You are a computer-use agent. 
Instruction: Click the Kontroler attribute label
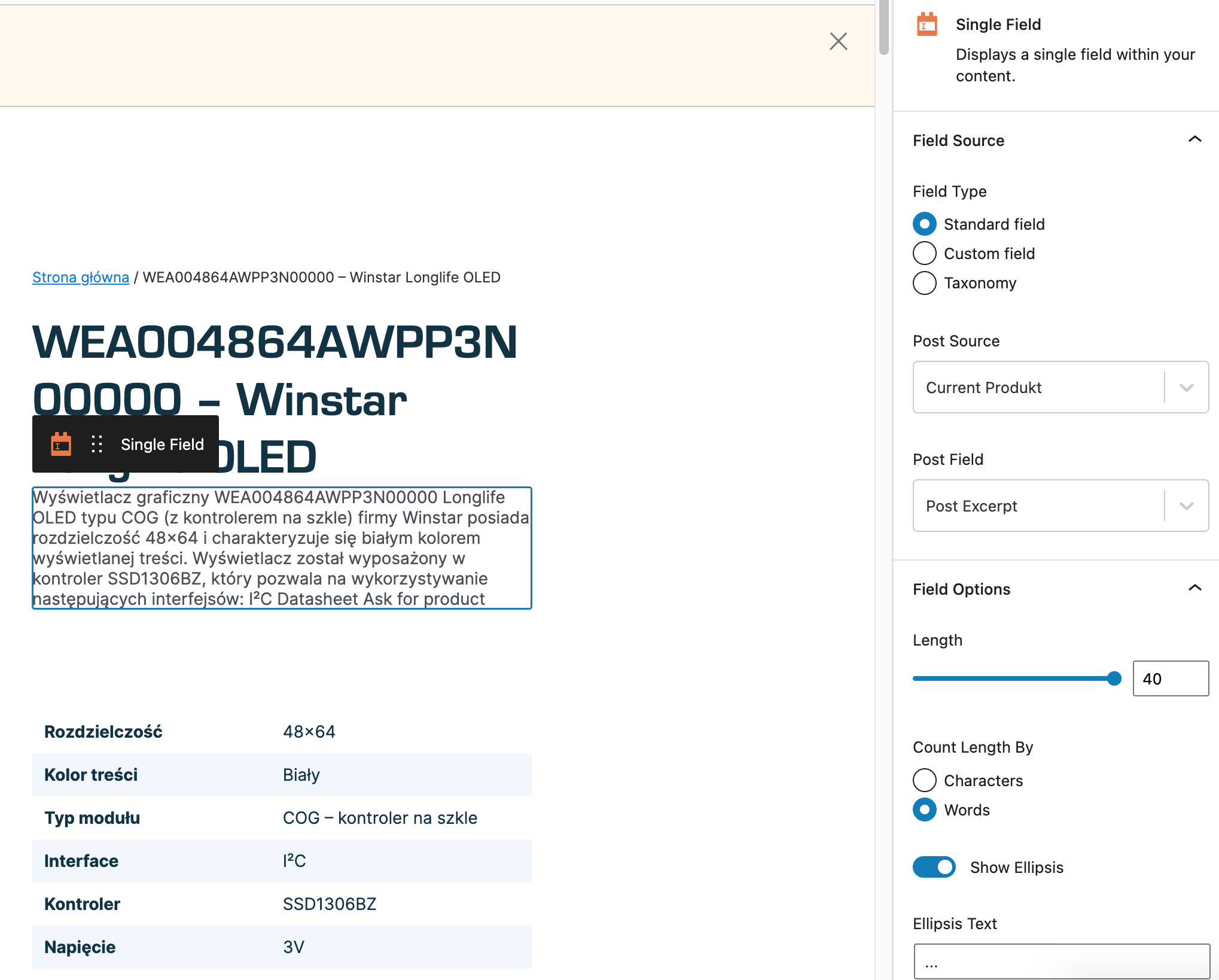(82, 904)
